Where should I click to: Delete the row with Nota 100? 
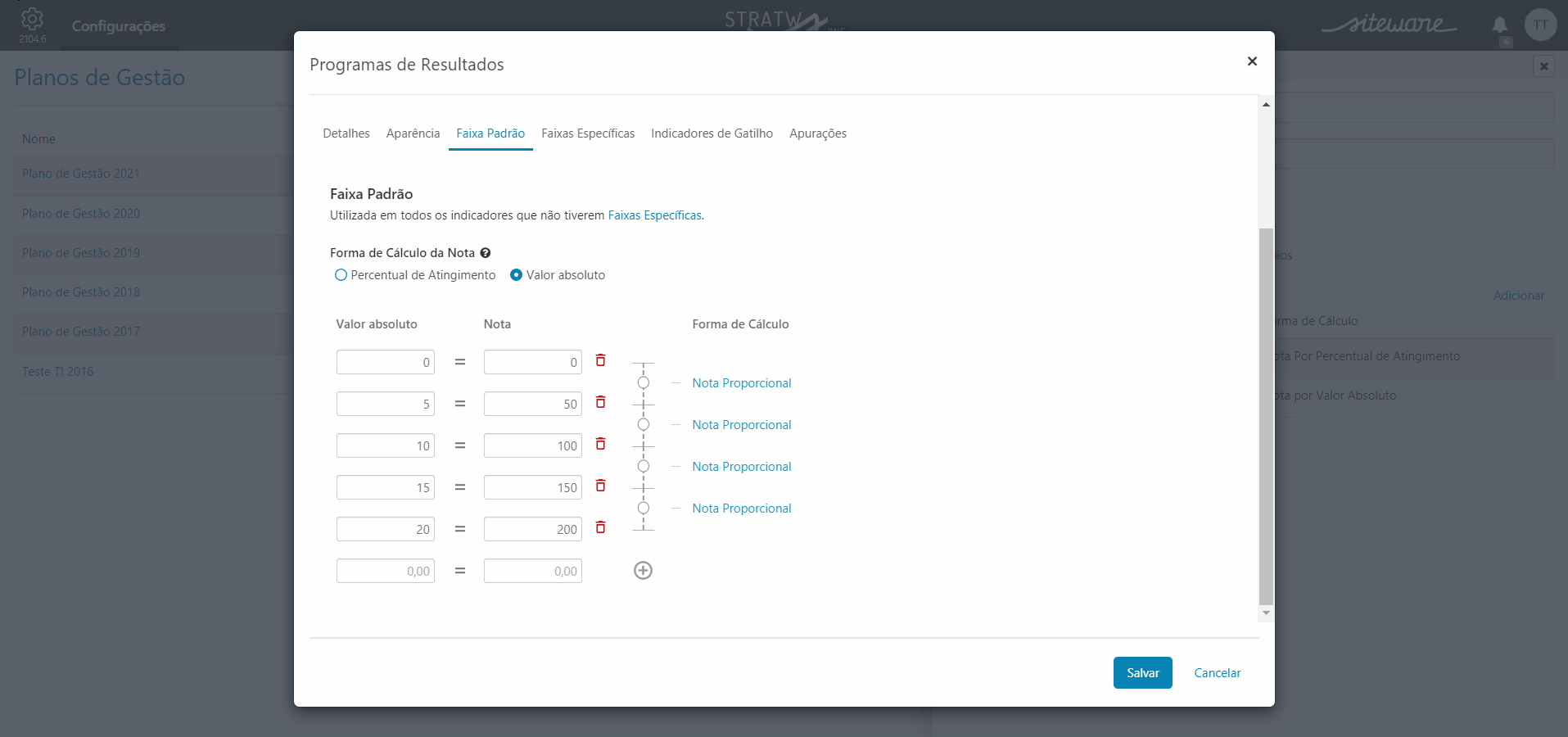600,444
